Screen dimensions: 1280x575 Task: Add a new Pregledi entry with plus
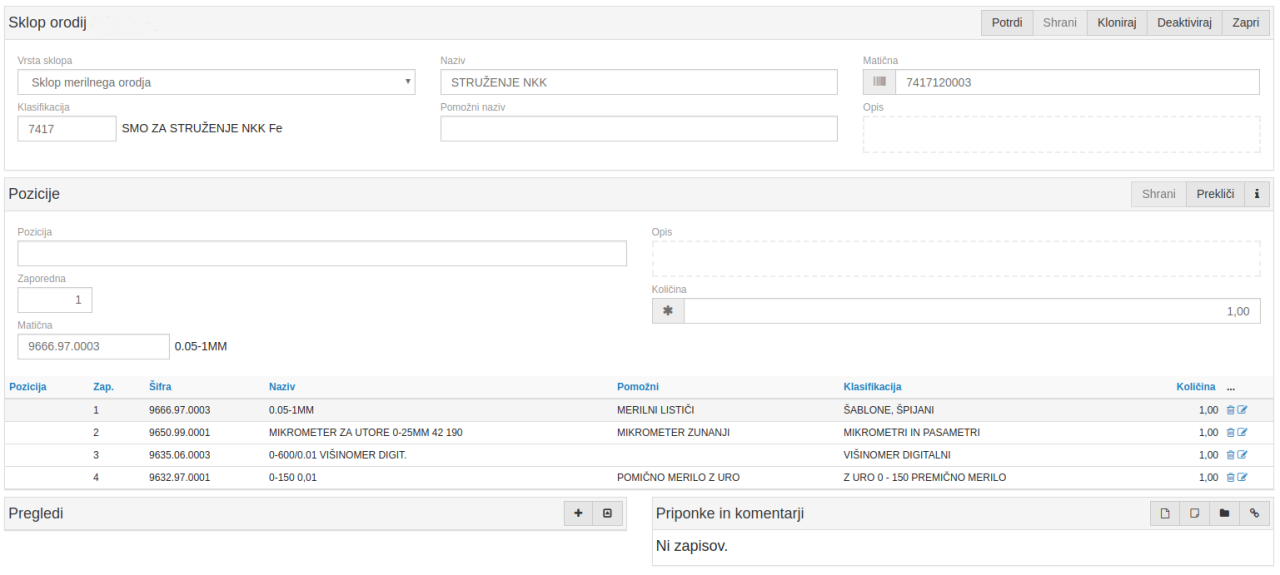tap(578, 514)
